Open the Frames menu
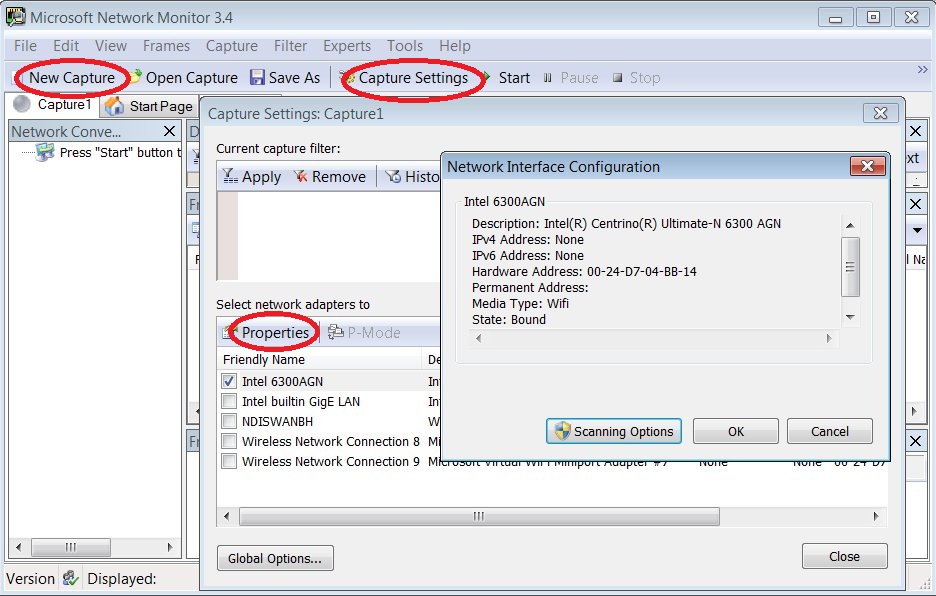936x596 pixels. (166, 46)
